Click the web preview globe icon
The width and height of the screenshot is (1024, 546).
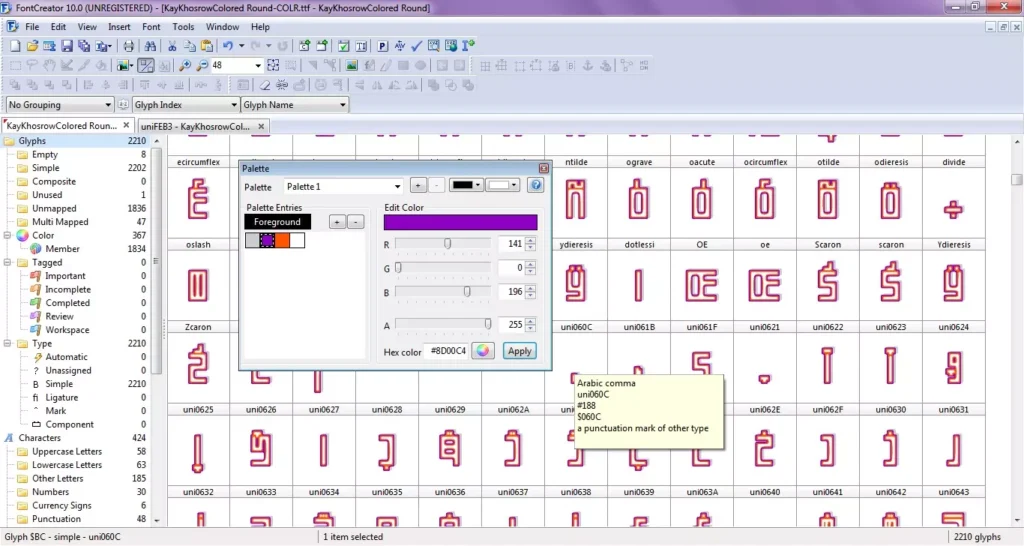click(x=451, y=46)
